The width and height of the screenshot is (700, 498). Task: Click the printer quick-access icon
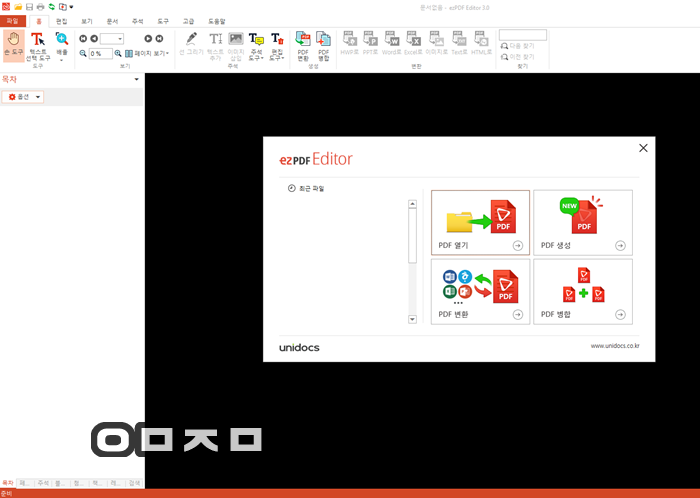[x=41, y=7]
